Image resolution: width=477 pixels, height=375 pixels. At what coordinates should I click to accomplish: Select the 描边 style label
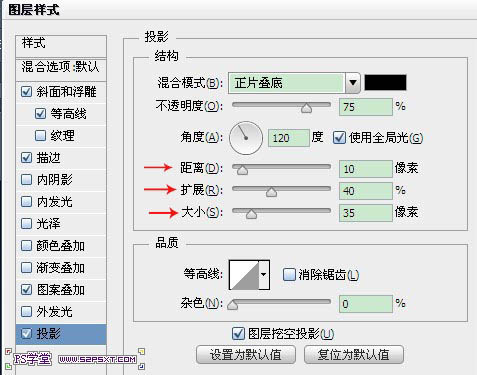[x=48, y=158]
